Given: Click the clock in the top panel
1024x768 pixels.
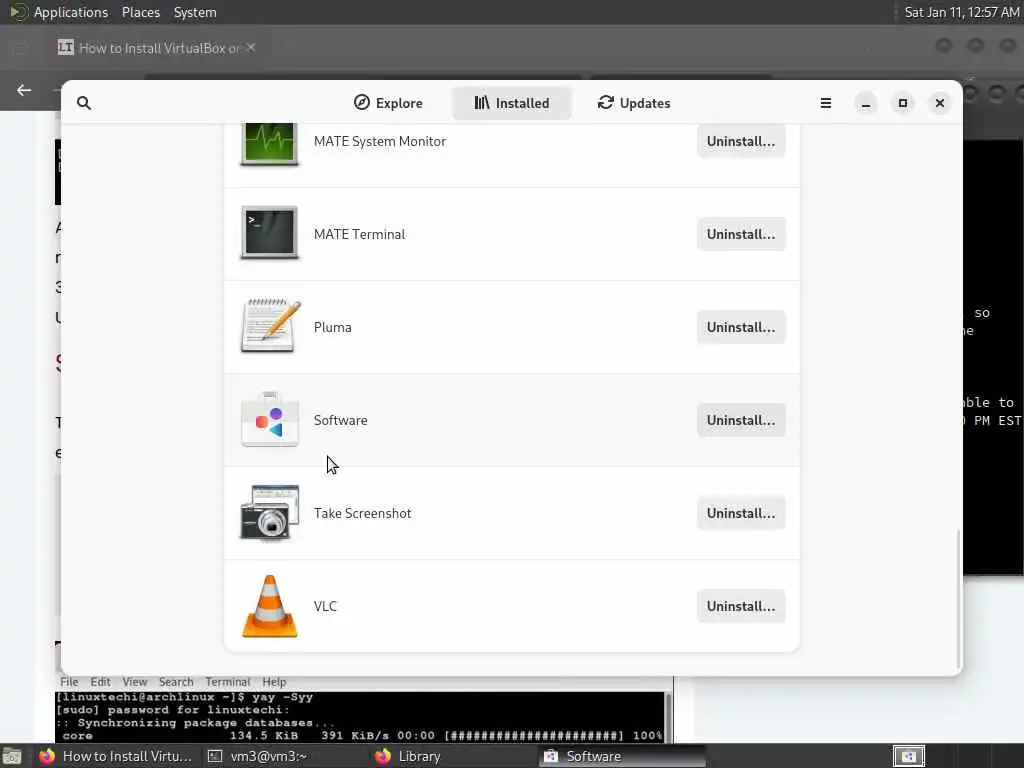Looking at the screenshot, I should pos(961,12).
